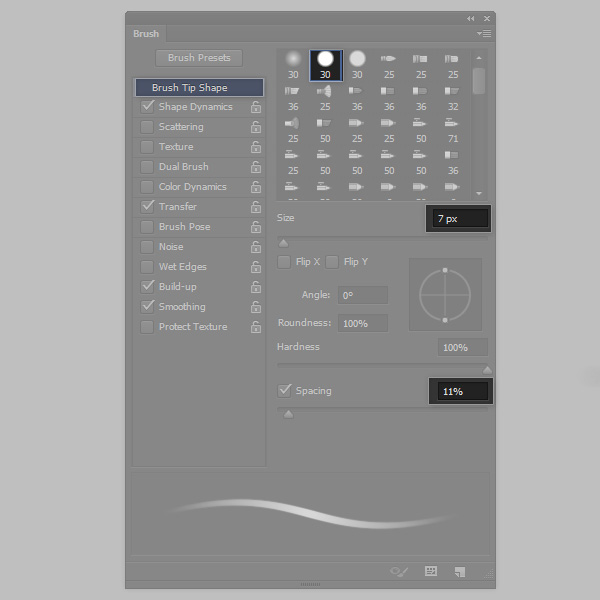This screenshot has height=600, width=600.
Task: Toggle the Live Tip Brush Preview icon
Action: [x=399, y=572]
